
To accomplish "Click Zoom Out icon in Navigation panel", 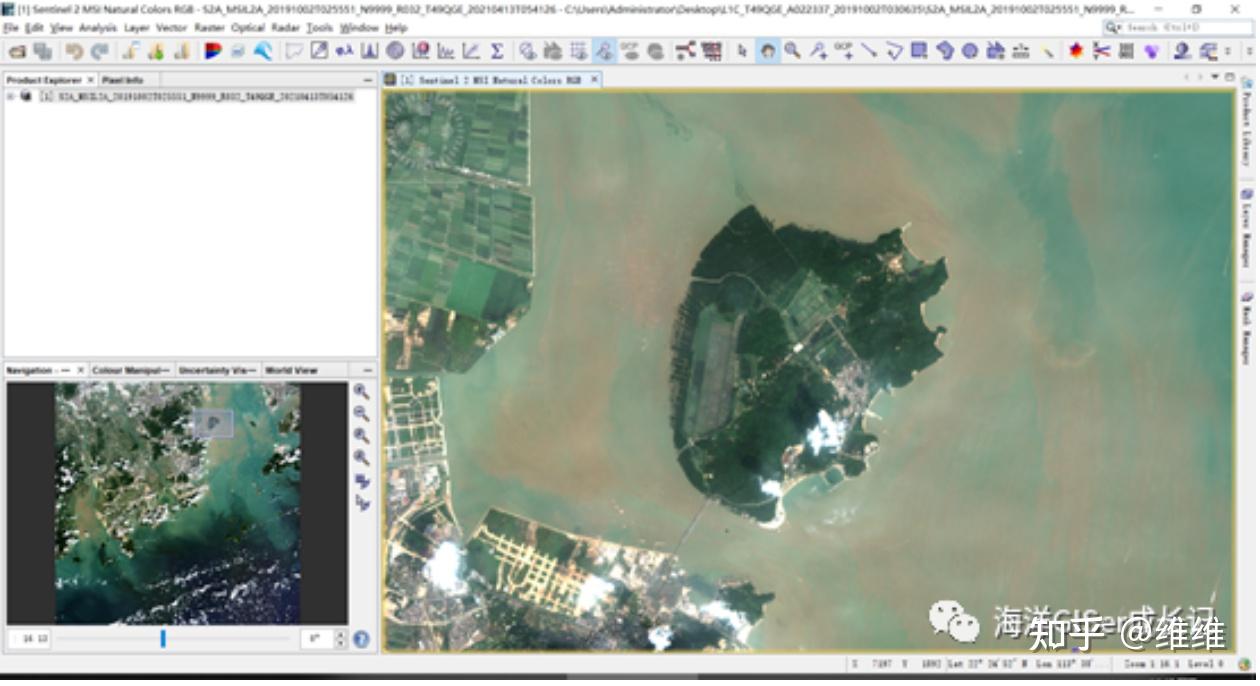I will click(361, 414).
